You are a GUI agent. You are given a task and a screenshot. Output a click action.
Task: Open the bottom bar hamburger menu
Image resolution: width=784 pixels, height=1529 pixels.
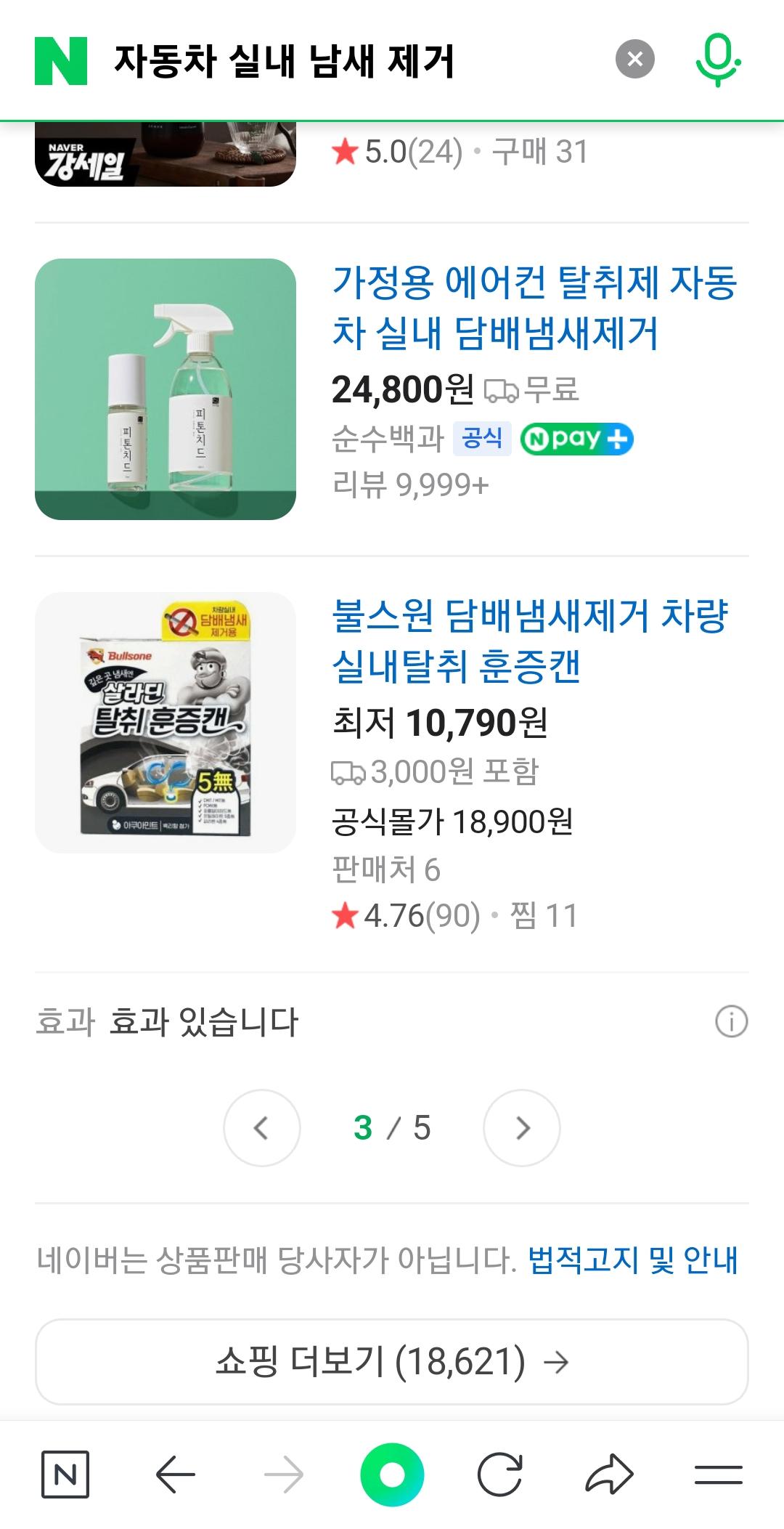719,1475
